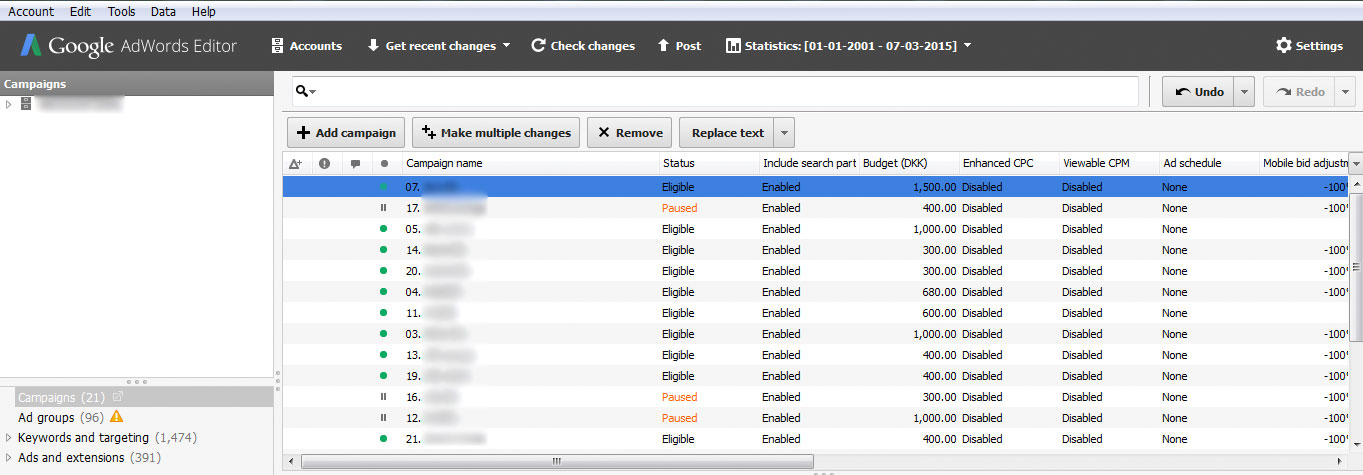Click the warning icon beside Ad groups

tap(117, 417)
